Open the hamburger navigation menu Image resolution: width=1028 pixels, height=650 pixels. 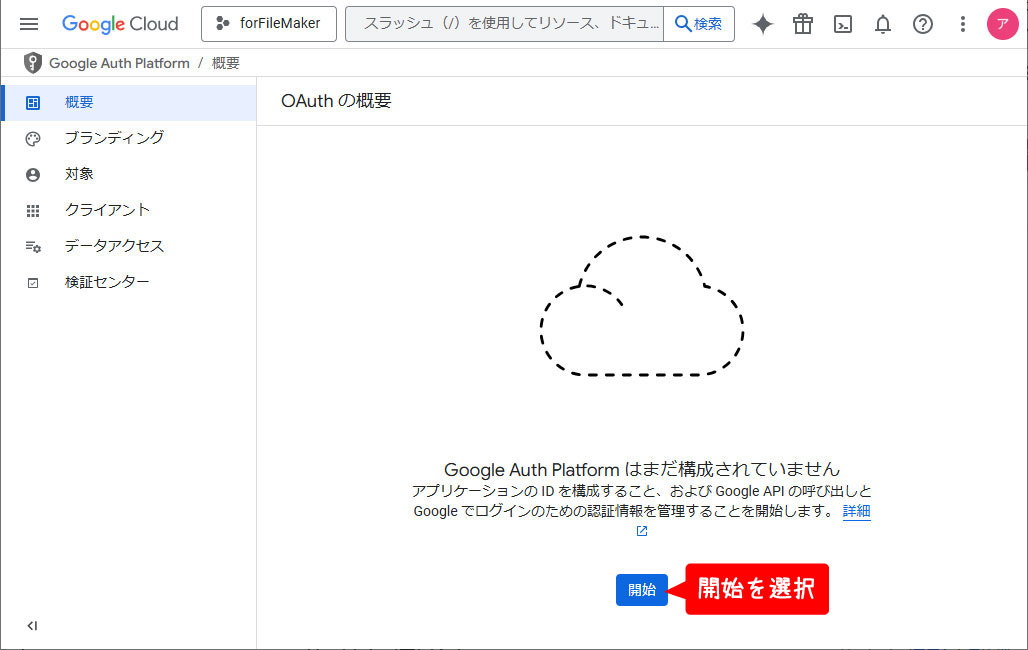pos(29,24)
